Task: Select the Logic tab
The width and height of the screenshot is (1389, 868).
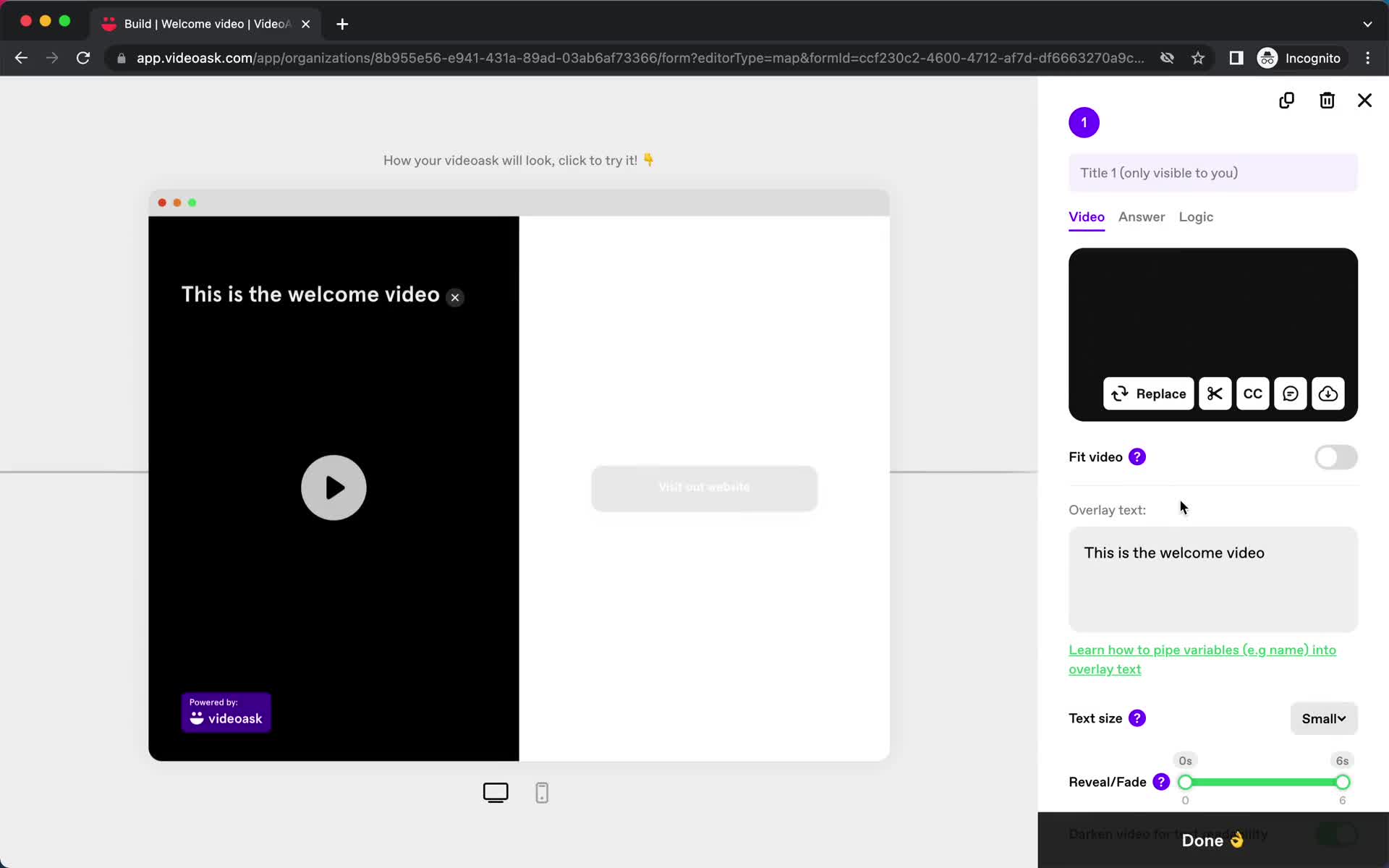Action: (1197, 217)
